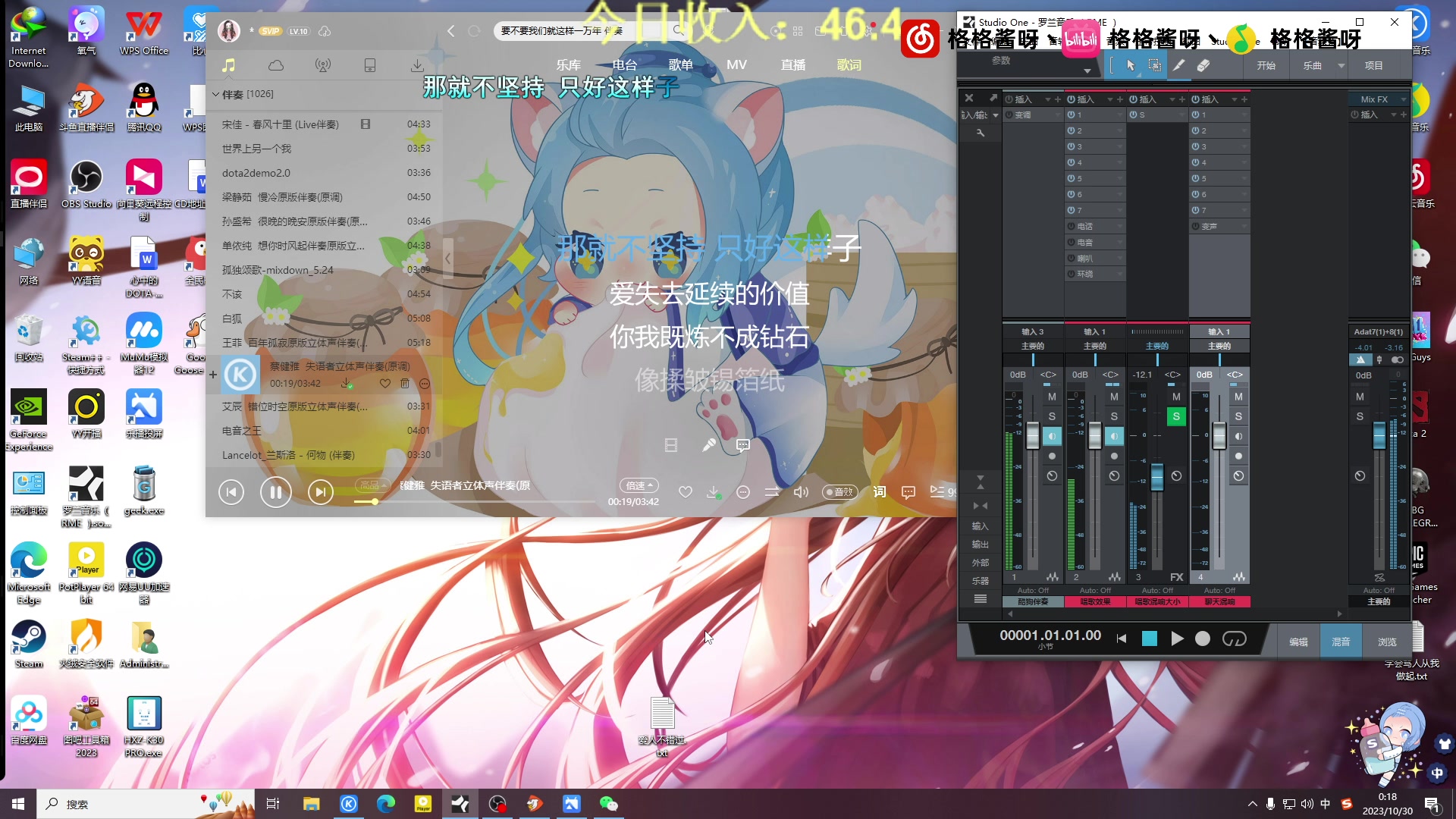Open the FX channel 3 editor icon
This screenshot has height=819, width=1456.
click(1176, 577)
